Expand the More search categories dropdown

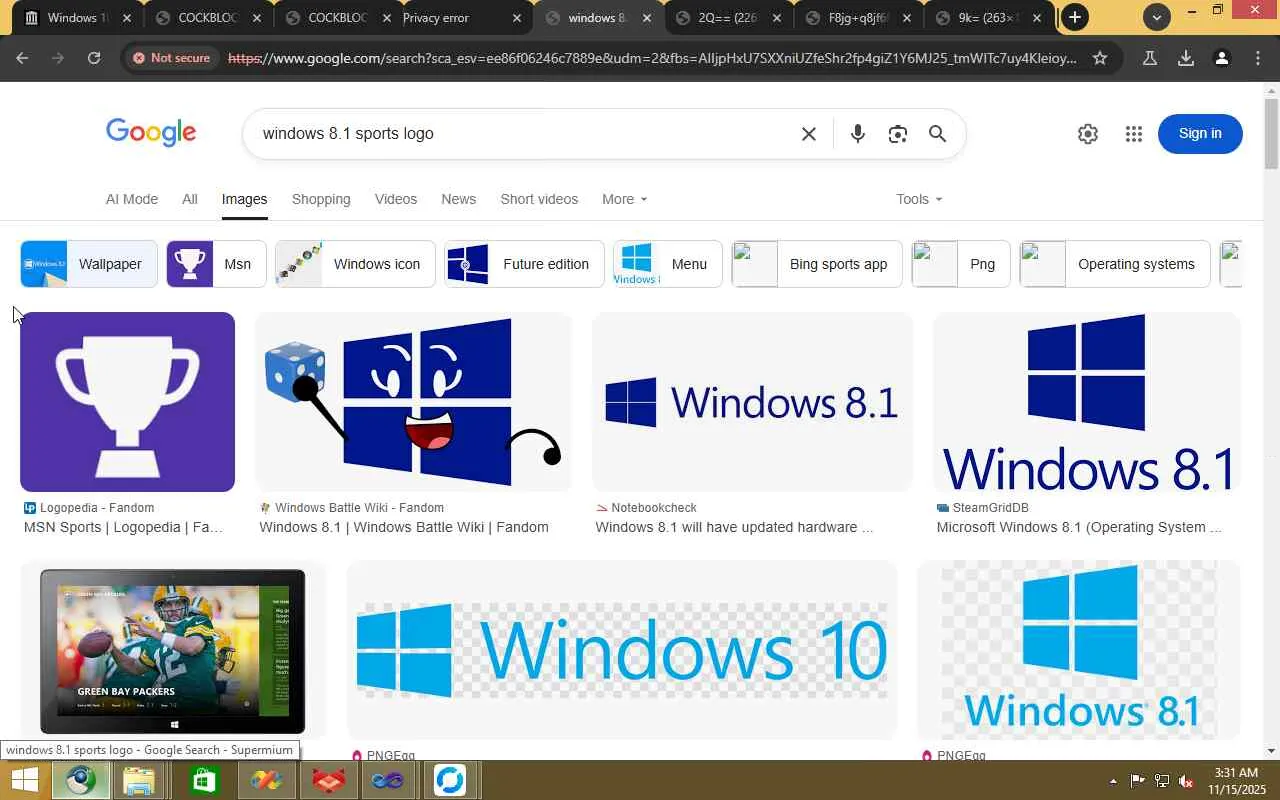click(624, 199)
